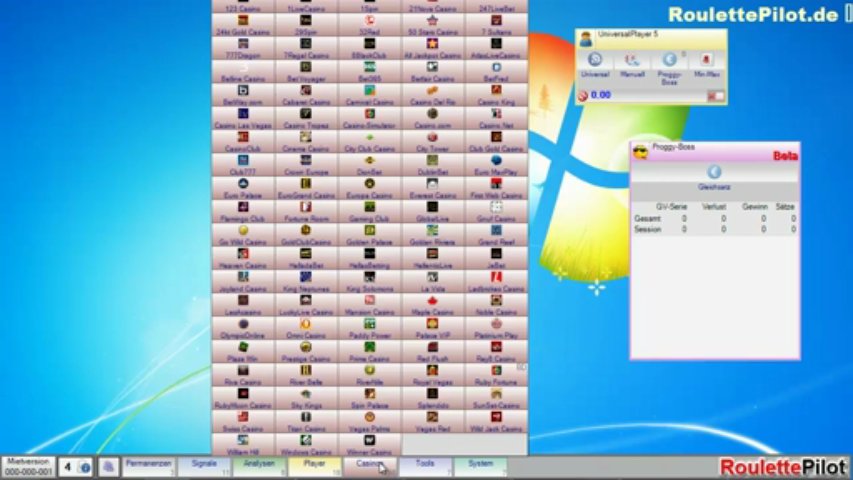Toggle the red flag switch in UniversalPlayer
853x480 pixels.
tap(715, 96)
